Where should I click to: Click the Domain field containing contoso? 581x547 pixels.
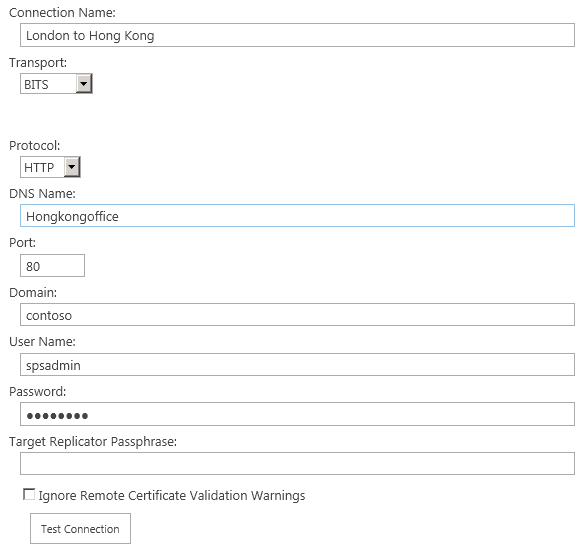297,315
